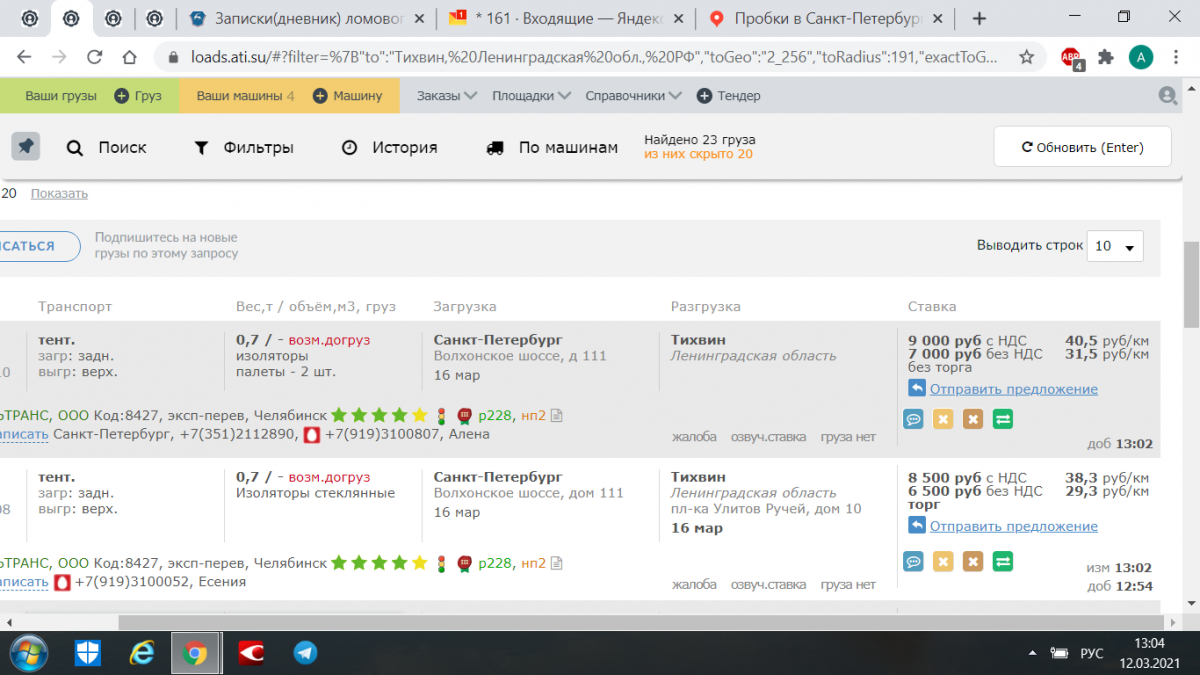
Task: Expand the Площадки dropdown menu
Action: pyautogui.click(x=530, y=96)
